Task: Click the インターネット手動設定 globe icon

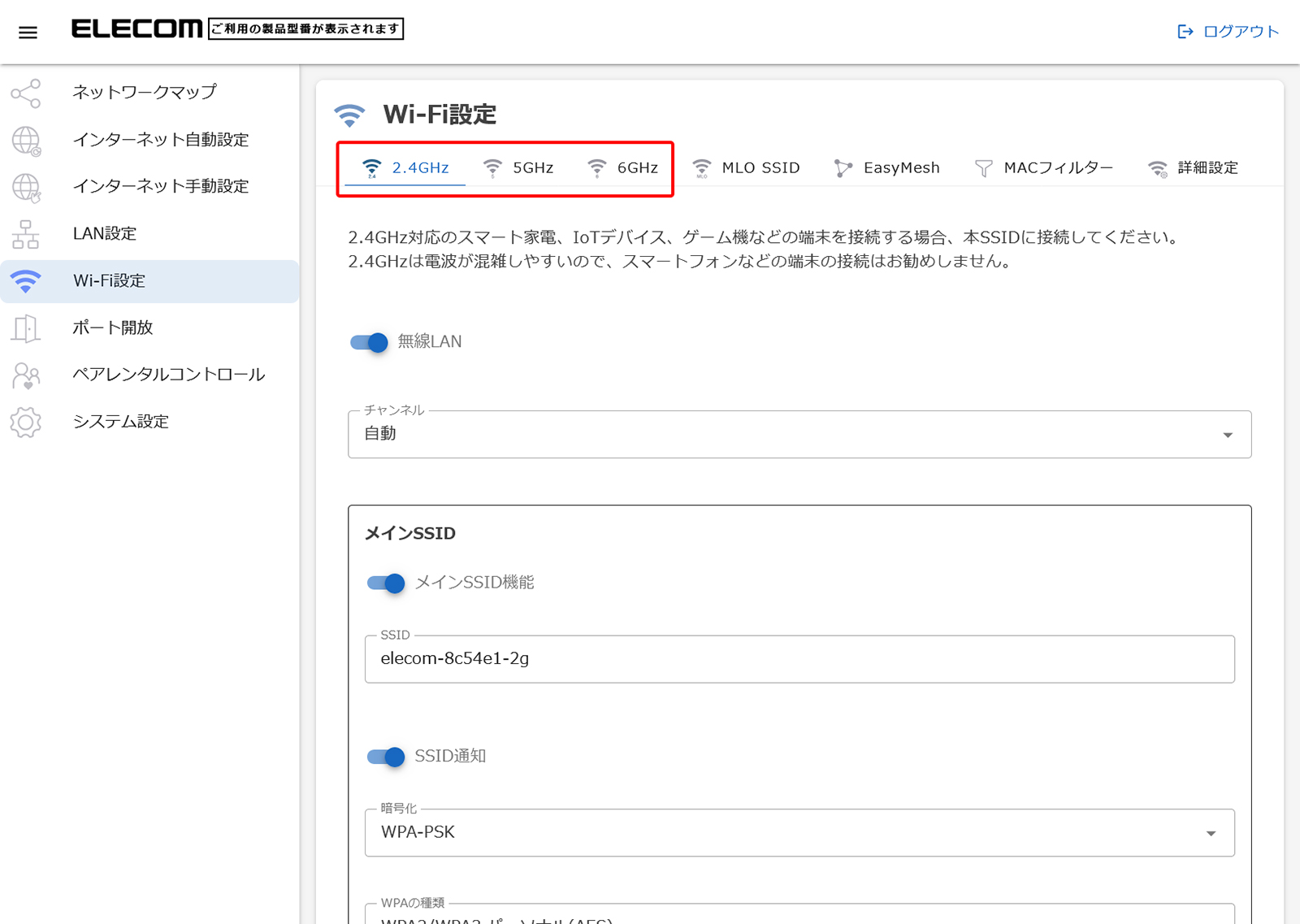Action: coord(26,187)
